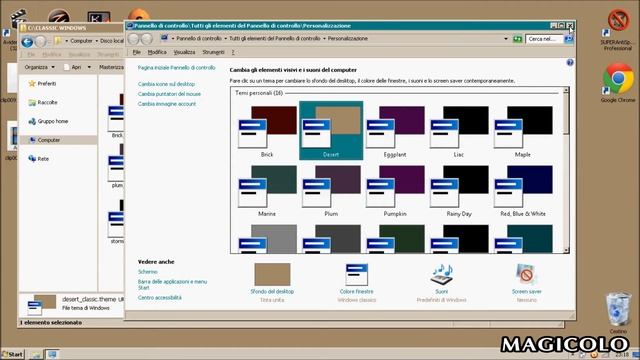Click Cambia icone sul desktop link
This screenshot has width=640, height=360.
click(166, 84)
